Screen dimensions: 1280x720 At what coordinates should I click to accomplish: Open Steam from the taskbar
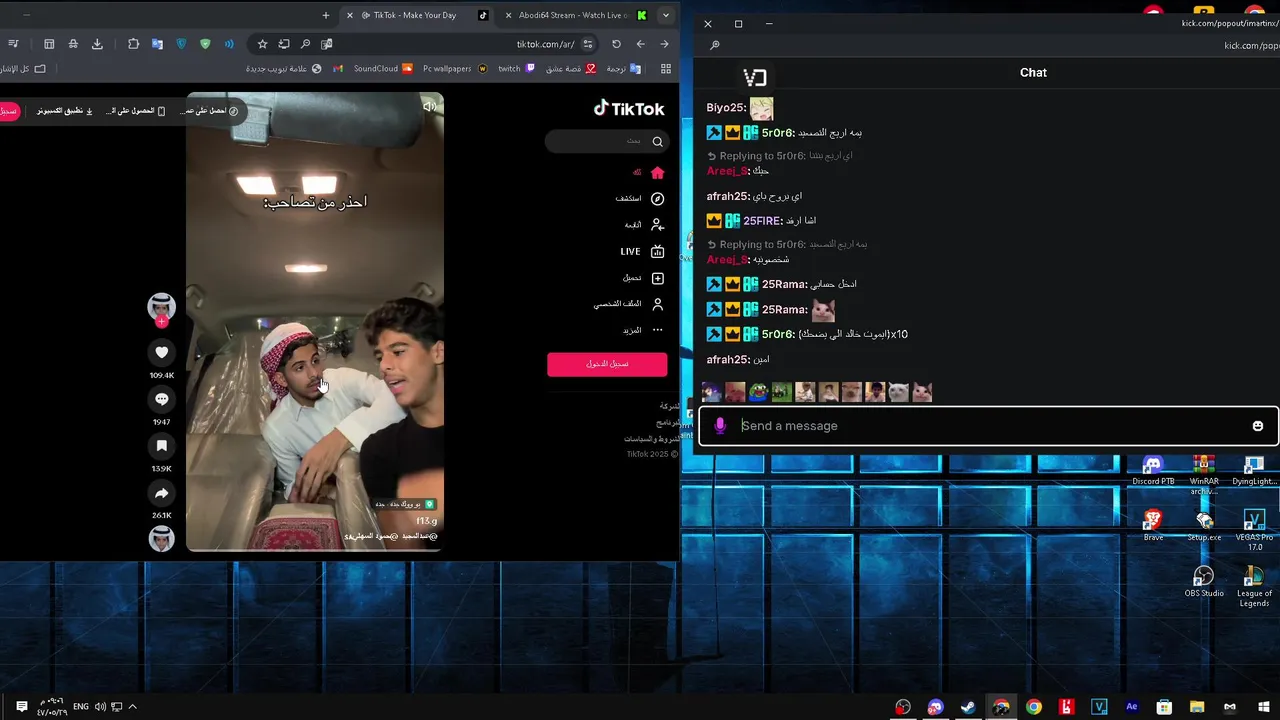coord(968,707)
